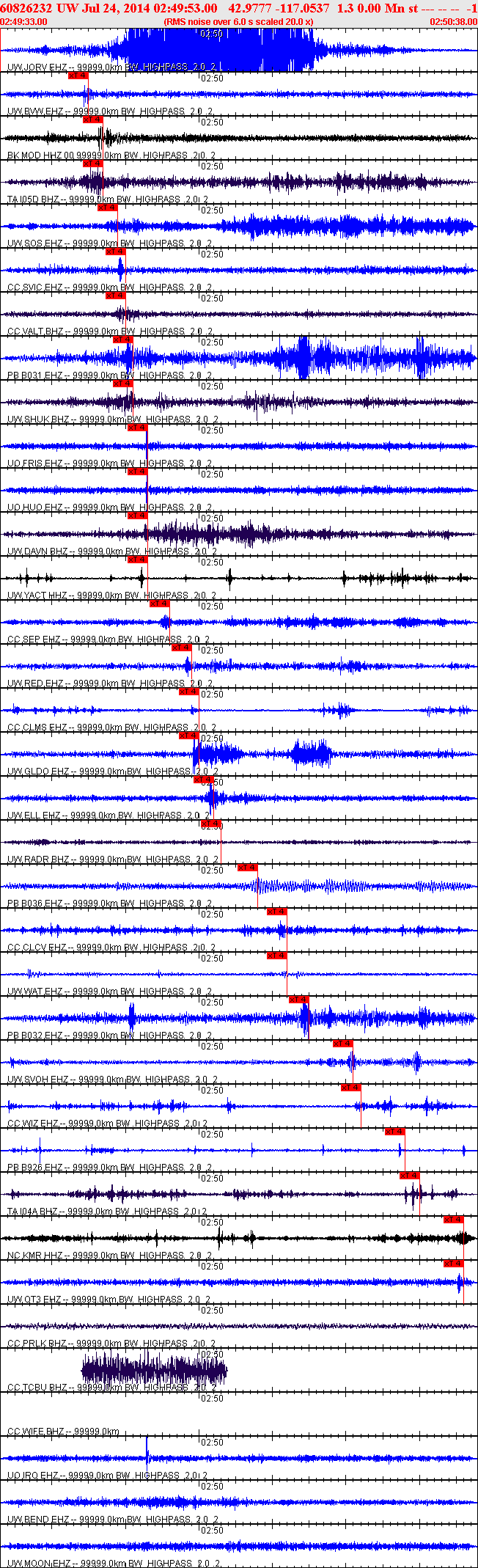Screen dimensions: 478x1568
Task: Click the pick marker on UW.SOS trace
Action: click(x=107, y=208)
